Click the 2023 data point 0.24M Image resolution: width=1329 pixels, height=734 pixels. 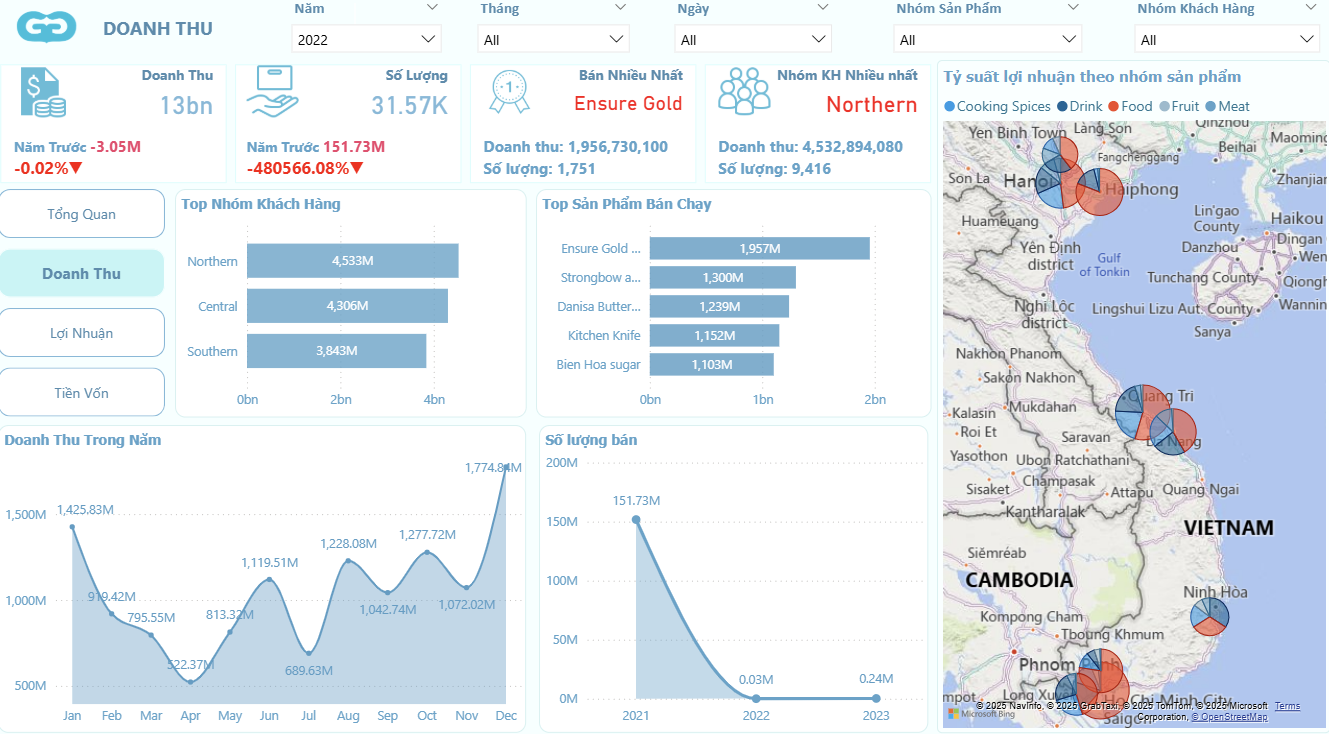(876, 698)
